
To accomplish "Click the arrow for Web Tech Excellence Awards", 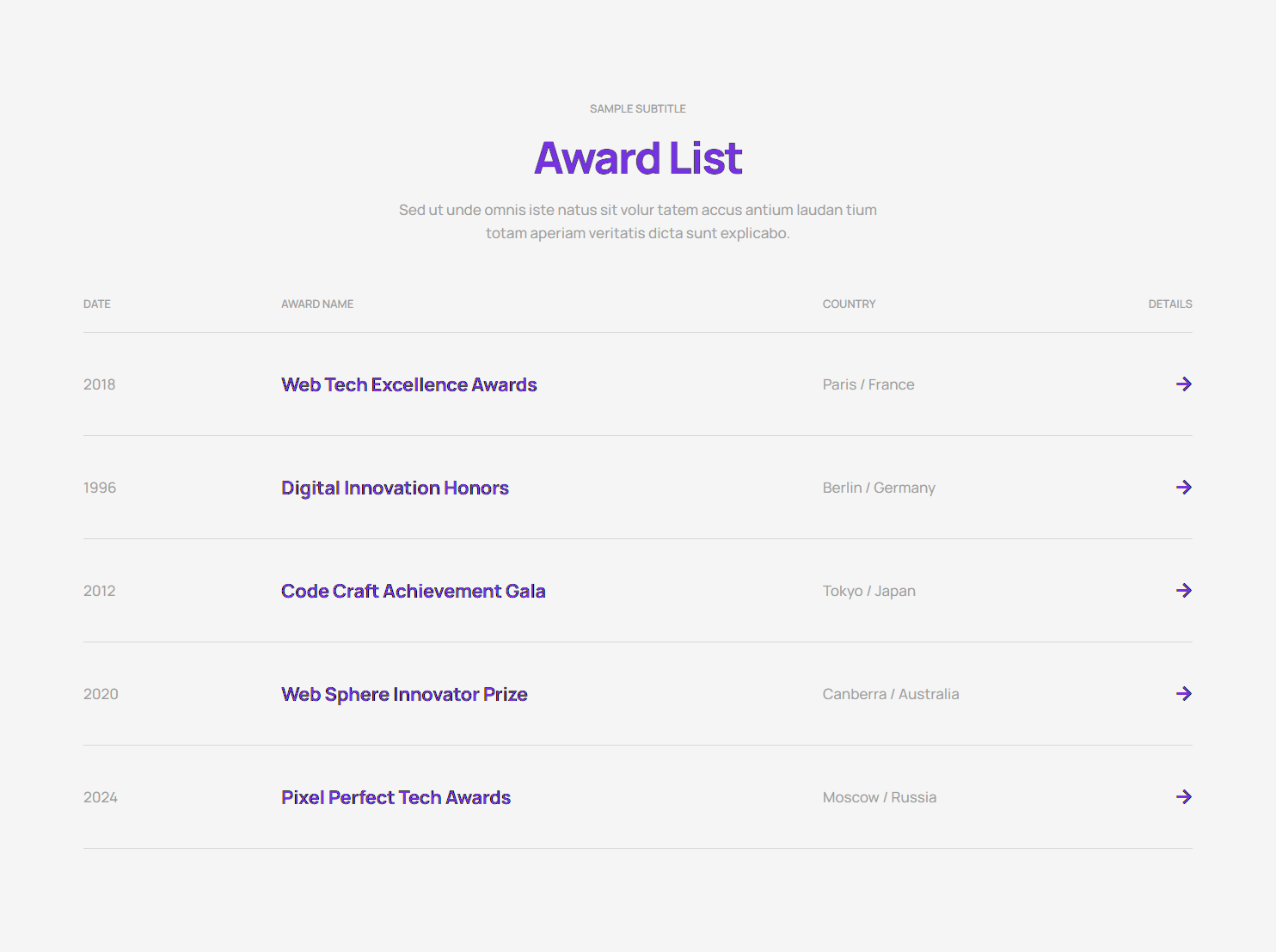I will point(1183,384).
